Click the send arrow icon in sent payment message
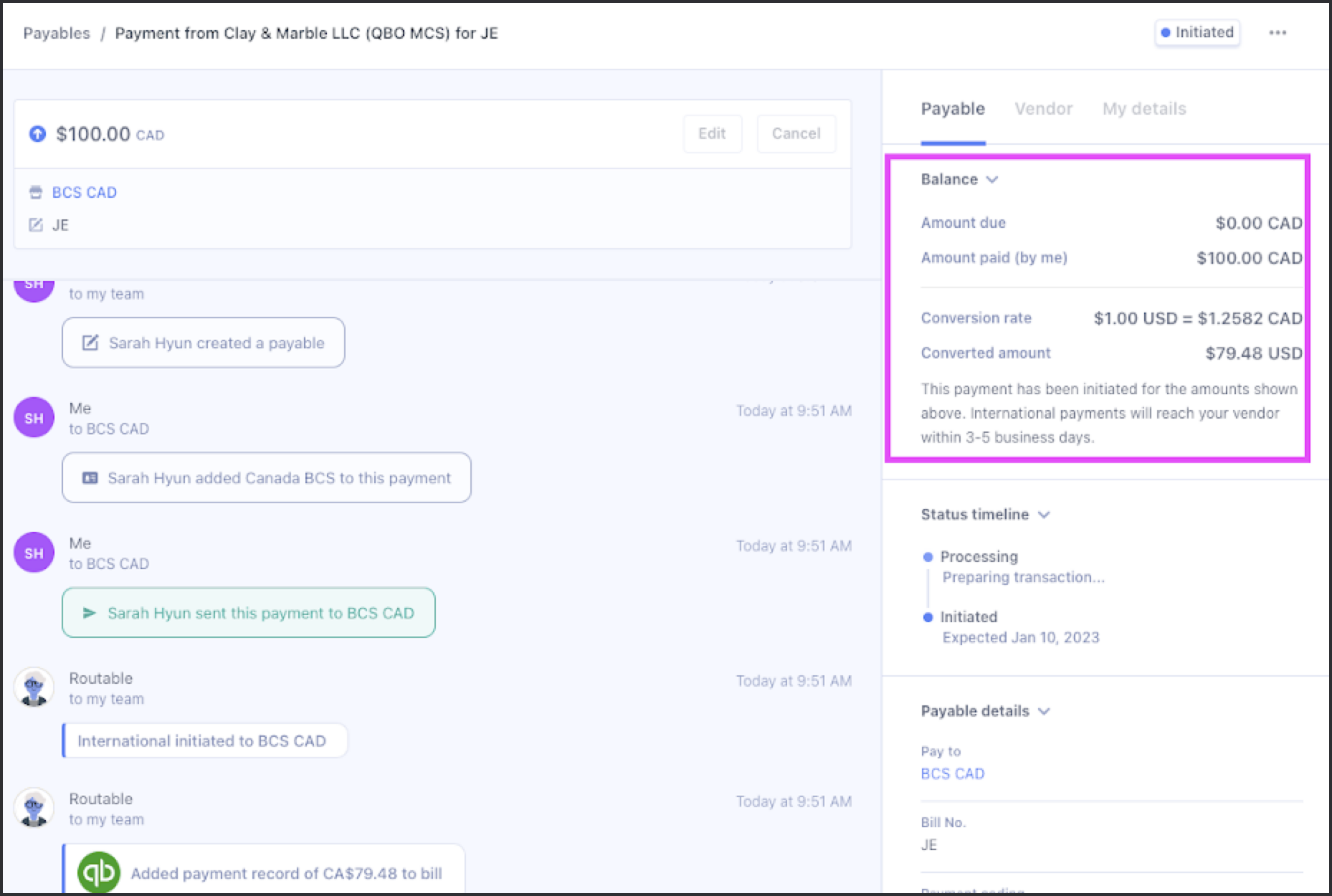The image size is (1332, 896). click(x=90, y=613)
